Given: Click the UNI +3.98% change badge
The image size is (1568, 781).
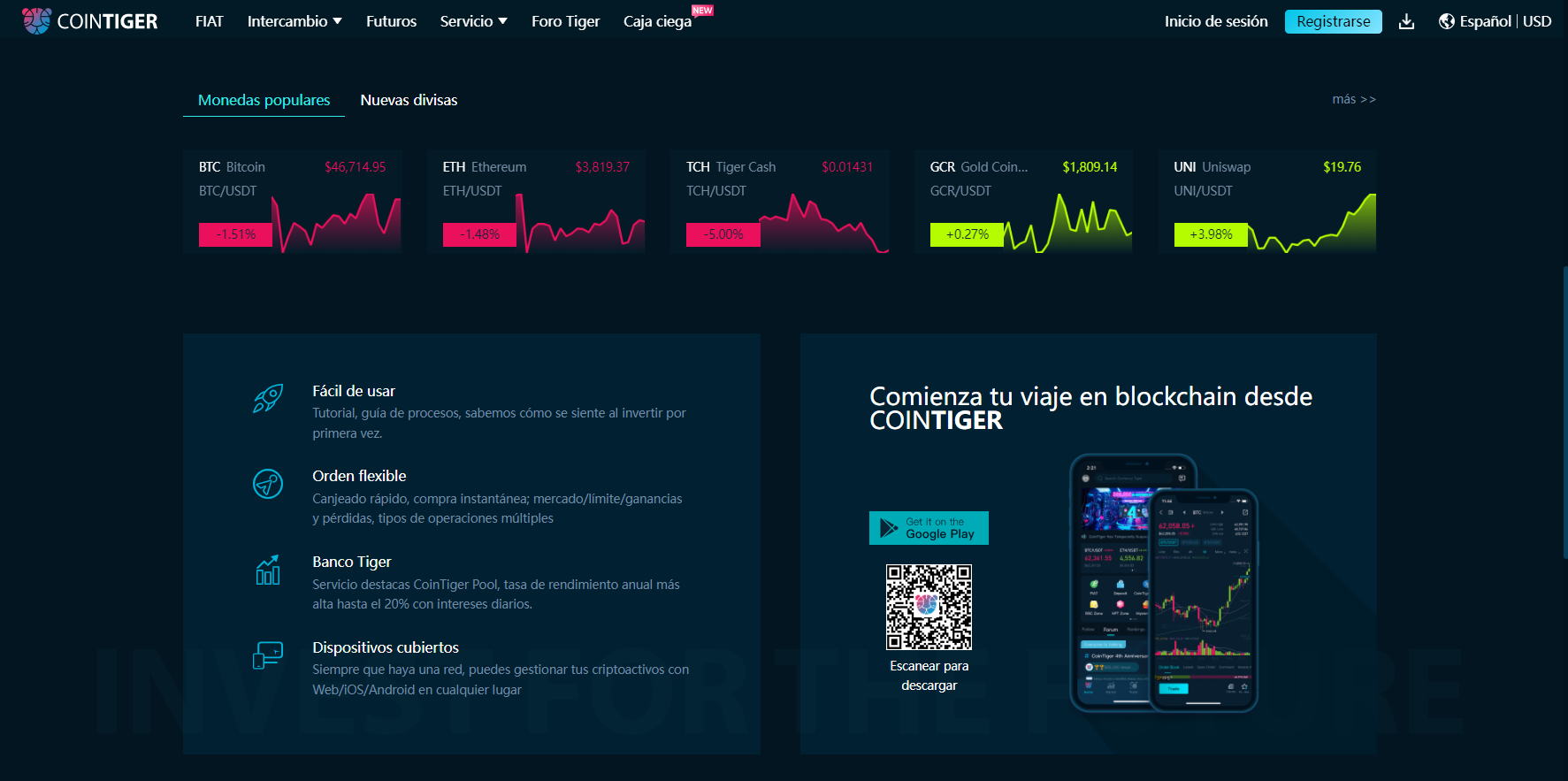Looking at the screenshot, I should [x=1211, y=234].
